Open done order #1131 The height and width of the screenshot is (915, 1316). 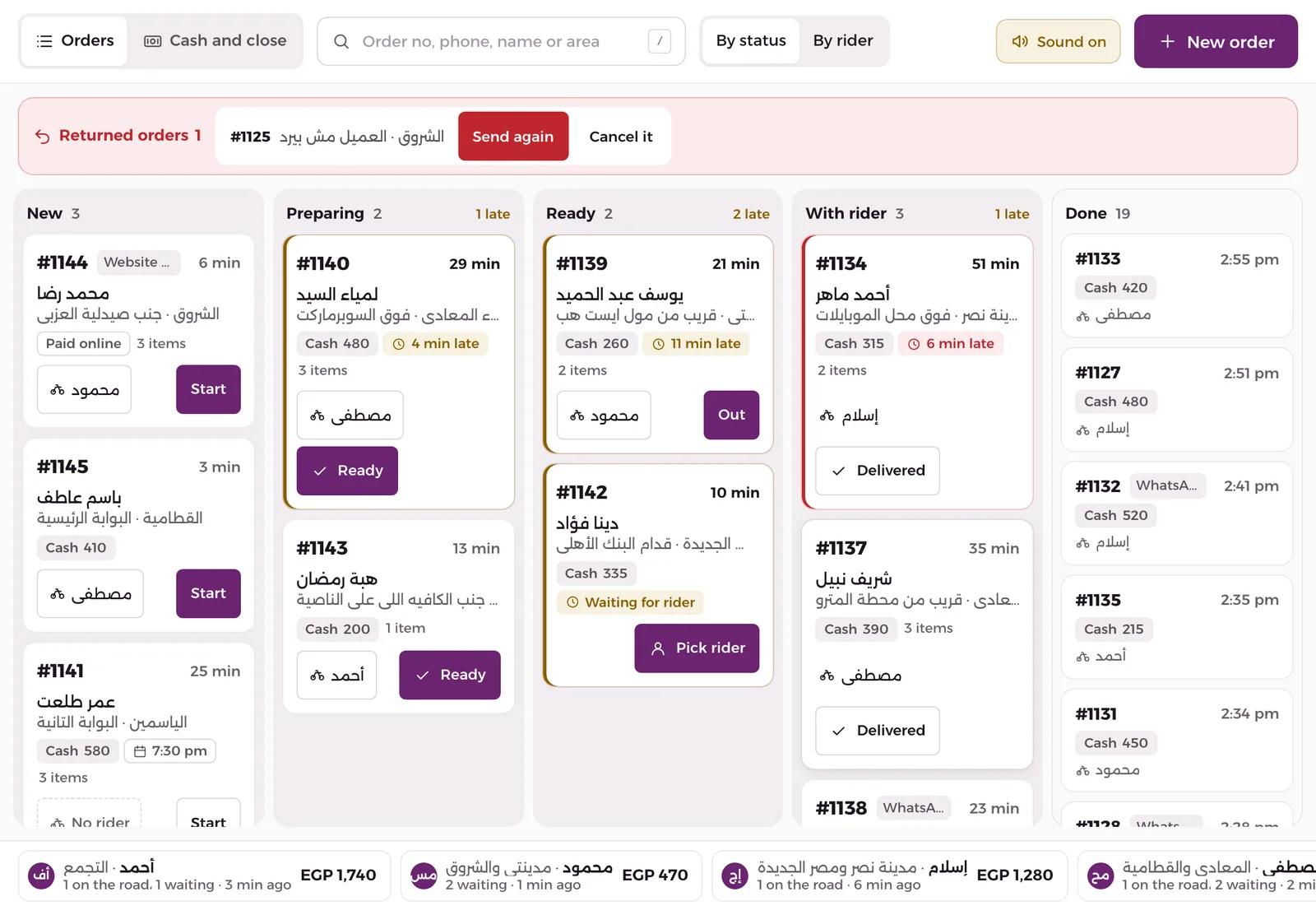tap(1177, 741)
